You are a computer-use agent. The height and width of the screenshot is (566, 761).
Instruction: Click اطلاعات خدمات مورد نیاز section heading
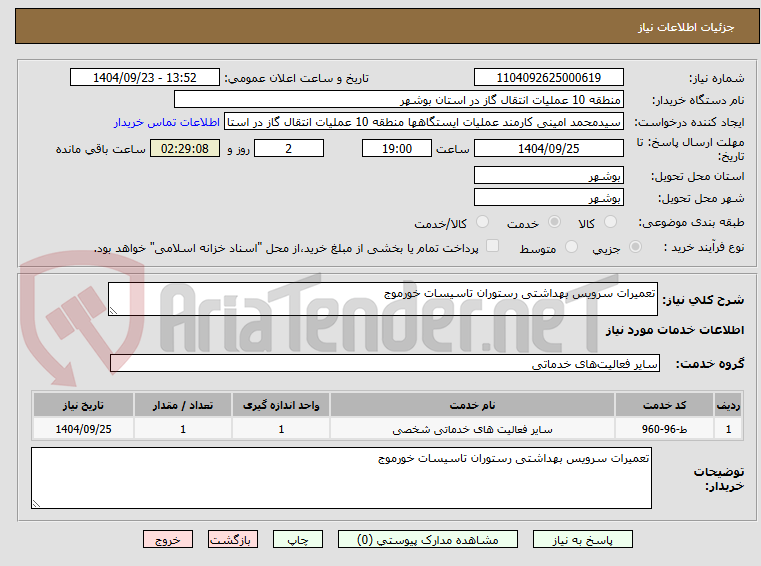tap(675, 330)
